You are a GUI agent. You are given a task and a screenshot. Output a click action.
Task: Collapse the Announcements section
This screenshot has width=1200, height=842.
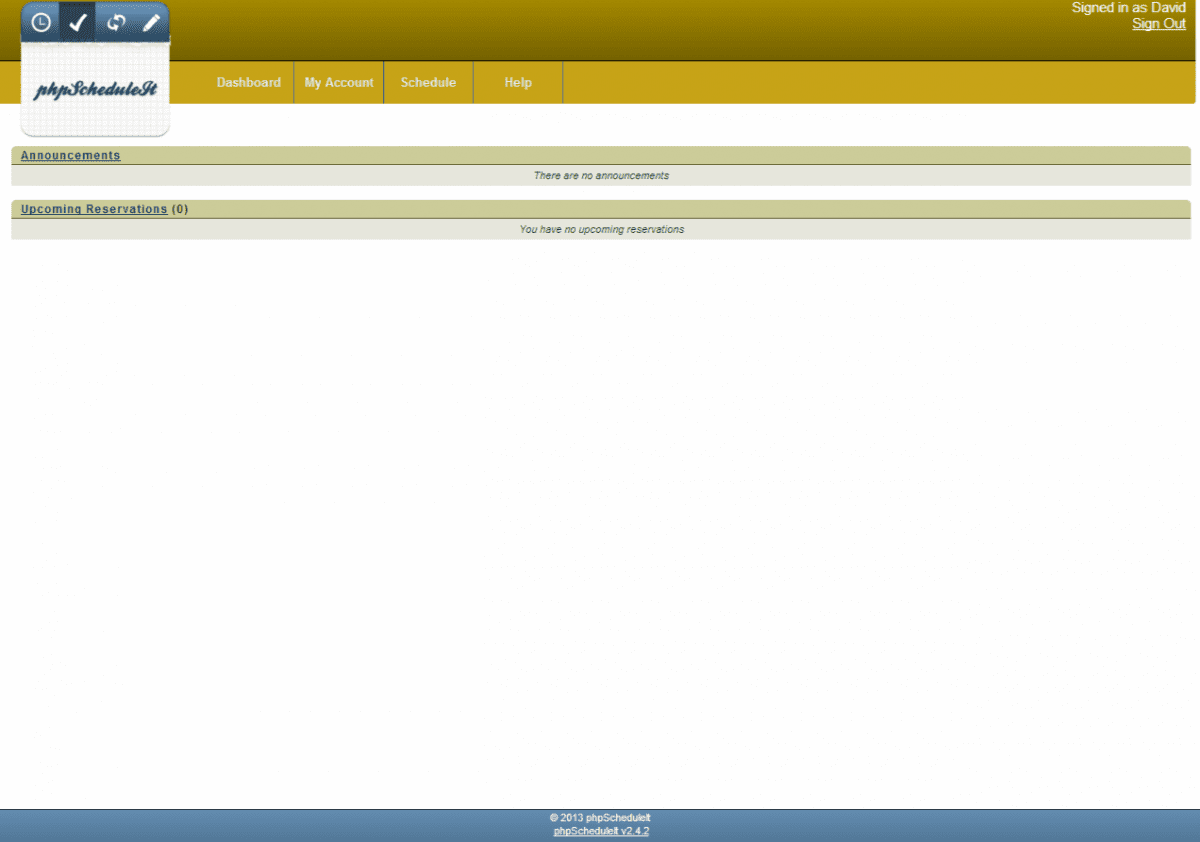(70, 156)
